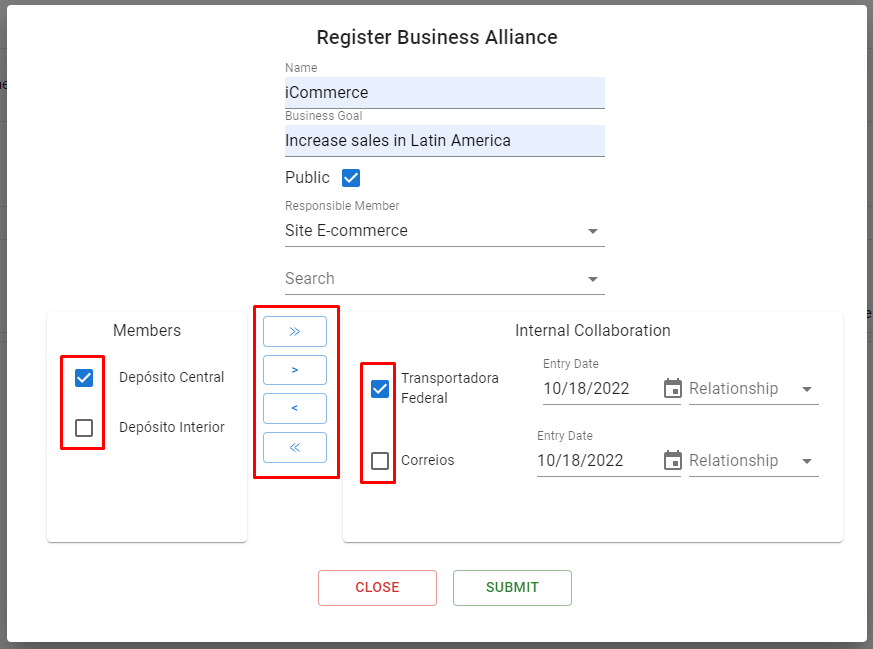Open calendar picker for Correios entry date
The width and height of the screenshot is (873, 649).
coord(673,460)
